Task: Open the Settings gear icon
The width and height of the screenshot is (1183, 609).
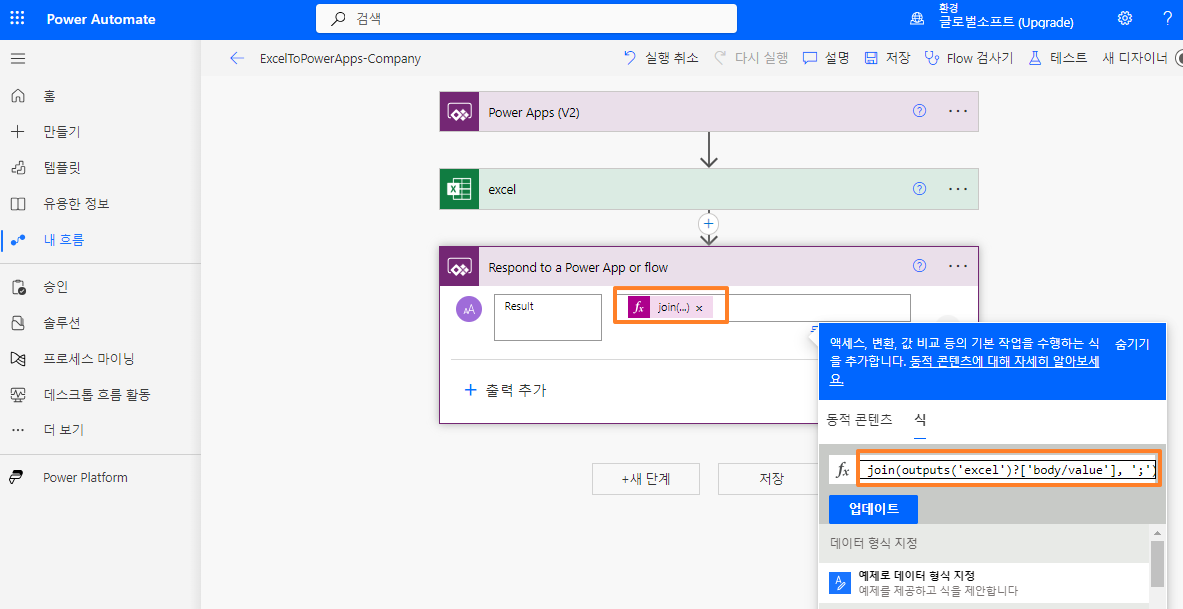Action: pyautogui.click(x=1125, y=19)
